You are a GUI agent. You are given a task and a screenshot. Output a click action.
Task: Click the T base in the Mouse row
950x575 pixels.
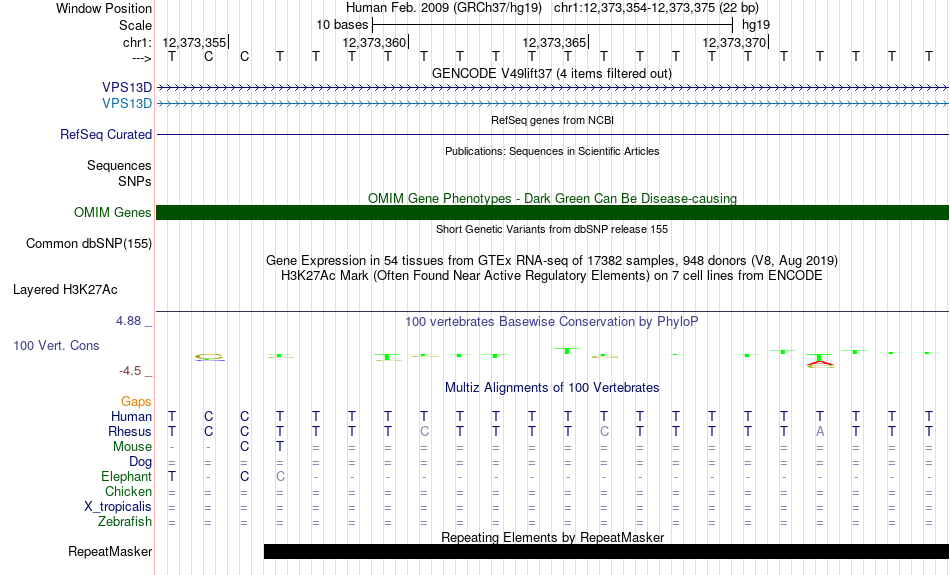click(x=280, y=447)
